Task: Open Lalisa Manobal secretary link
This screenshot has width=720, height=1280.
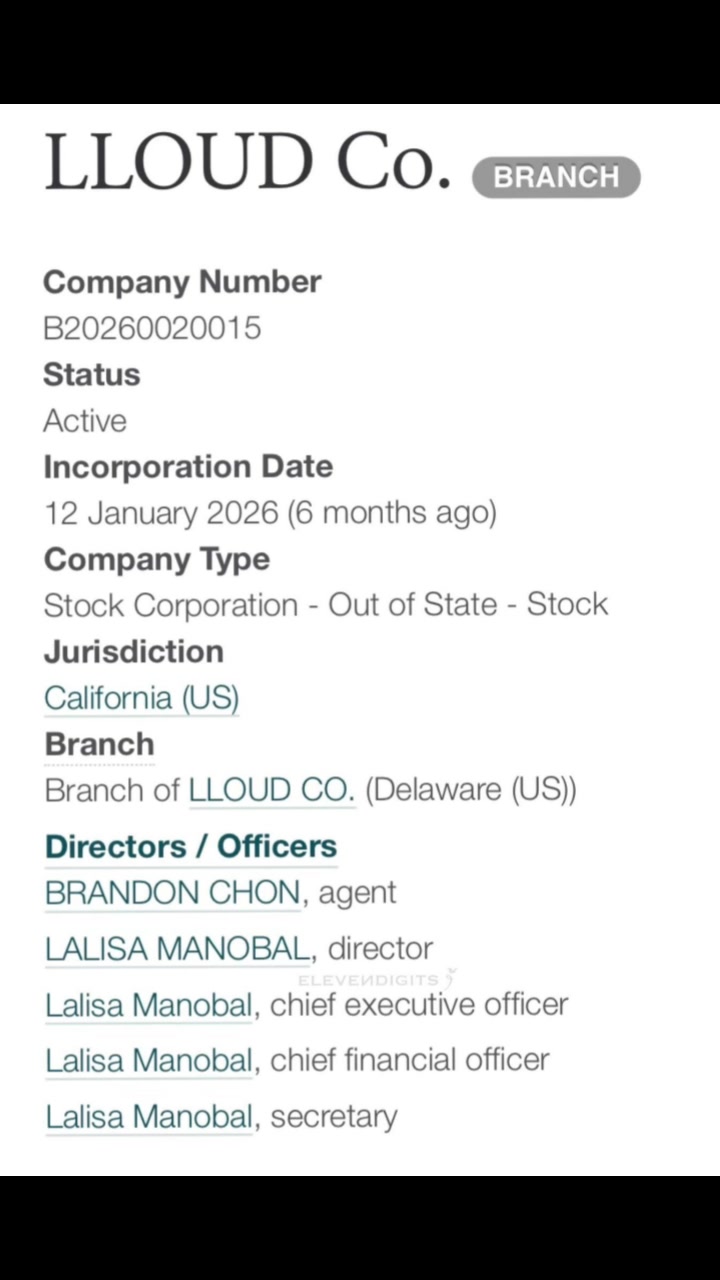Action: coord(149,1116)
